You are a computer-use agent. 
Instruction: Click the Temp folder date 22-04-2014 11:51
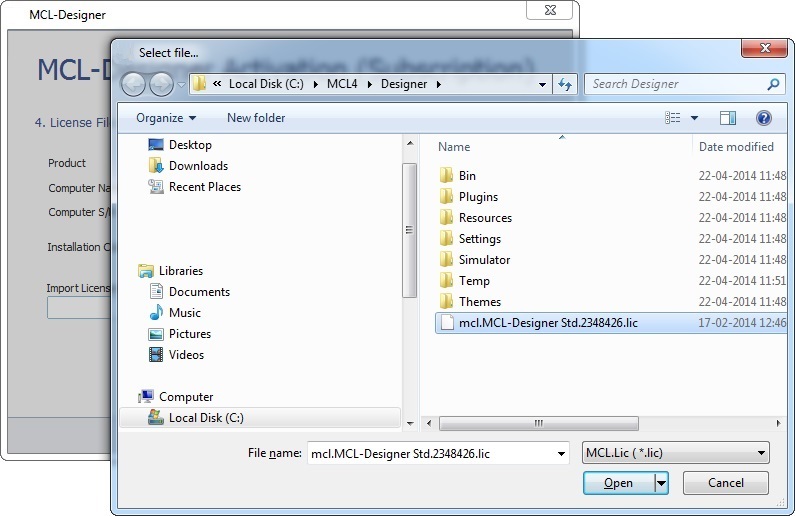click(742, 280)
